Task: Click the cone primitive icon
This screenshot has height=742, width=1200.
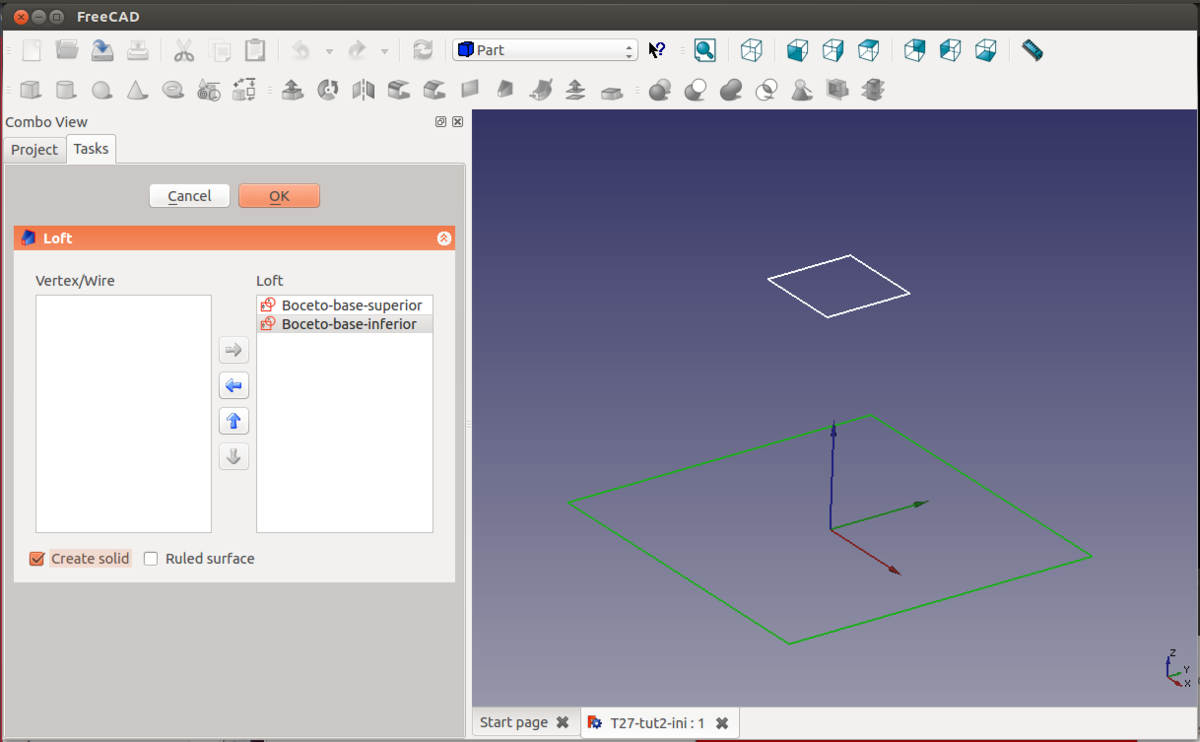Action: (x=137, y=90)
